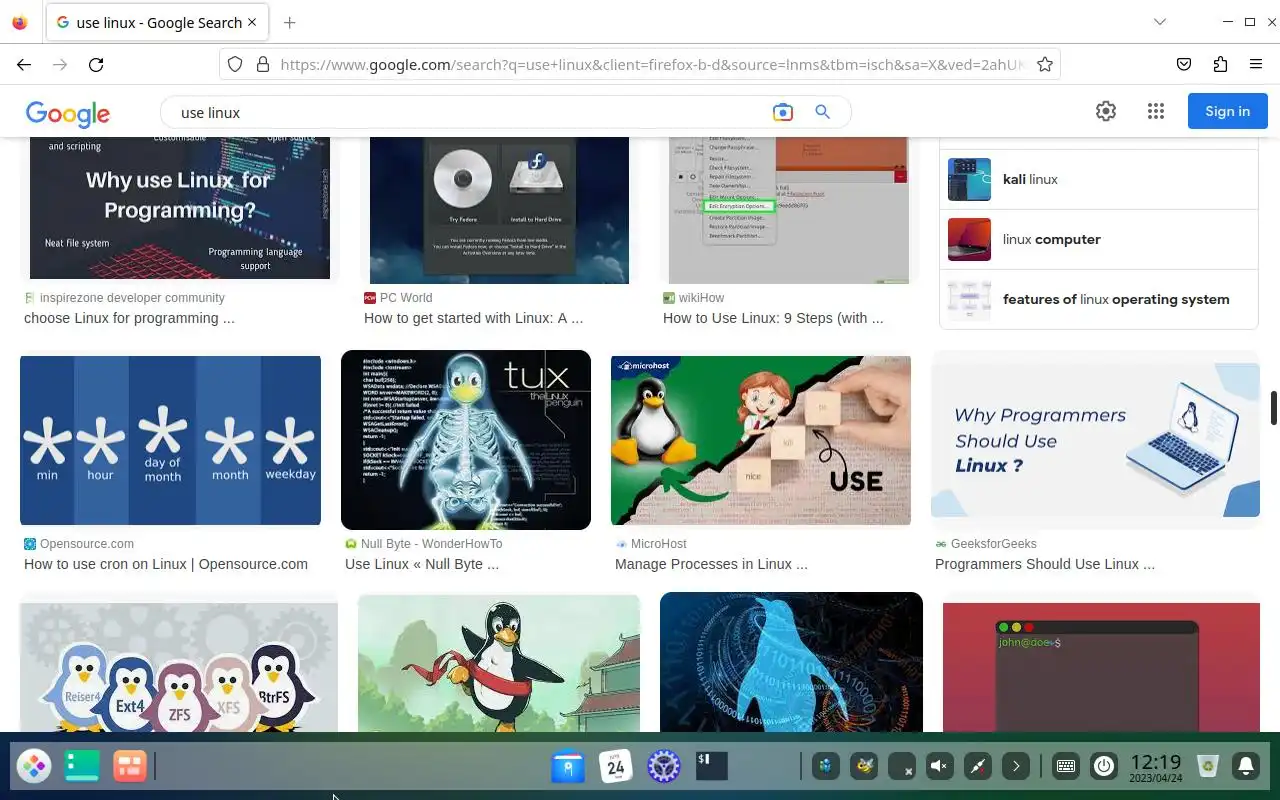Viewport: 1280px width, 800px height.
Task: Open the blue digital penguin image
Action: pos(791,662)
